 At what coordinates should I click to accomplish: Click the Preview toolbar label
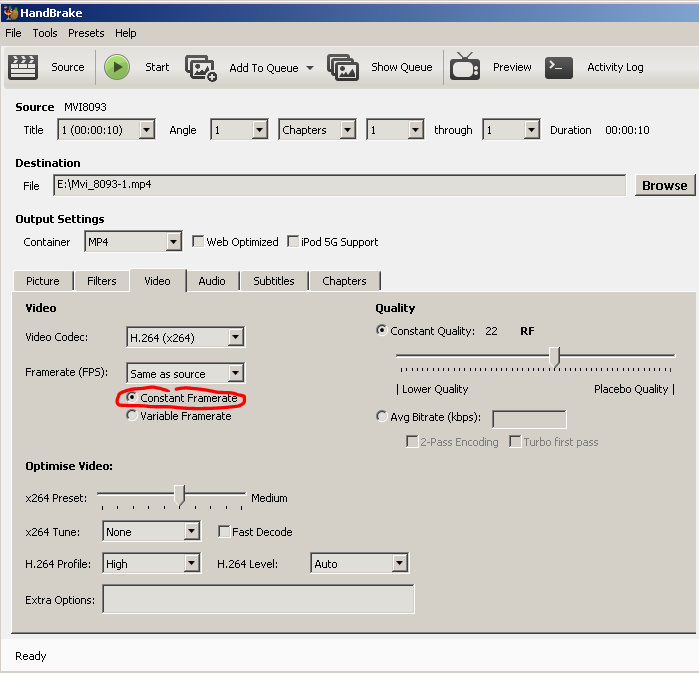[512, 67]
